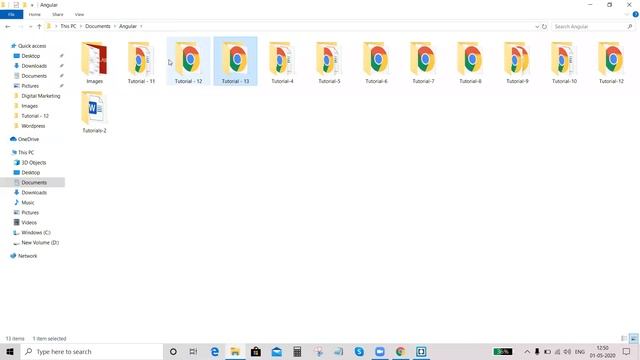Image resolution: width=640 pixels, height=360 pixels.
Task: Click the Type here to search box
Action: click(x=92, y=351)
